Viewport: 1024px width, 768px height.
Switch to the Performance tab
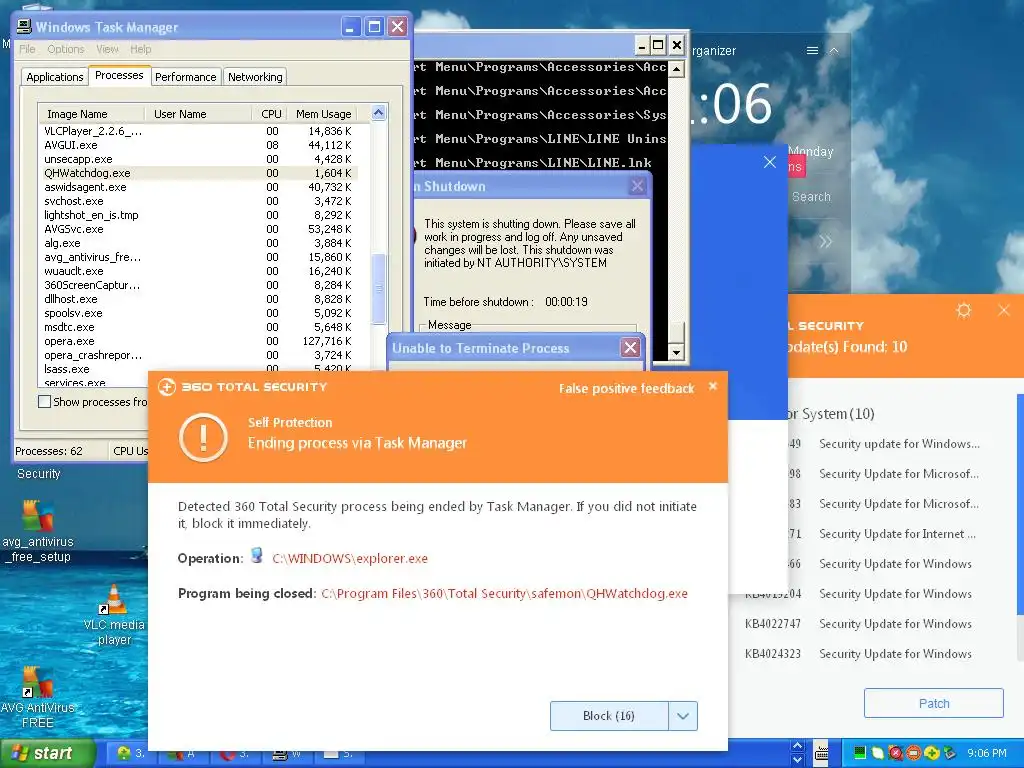(x=185, y=77)
